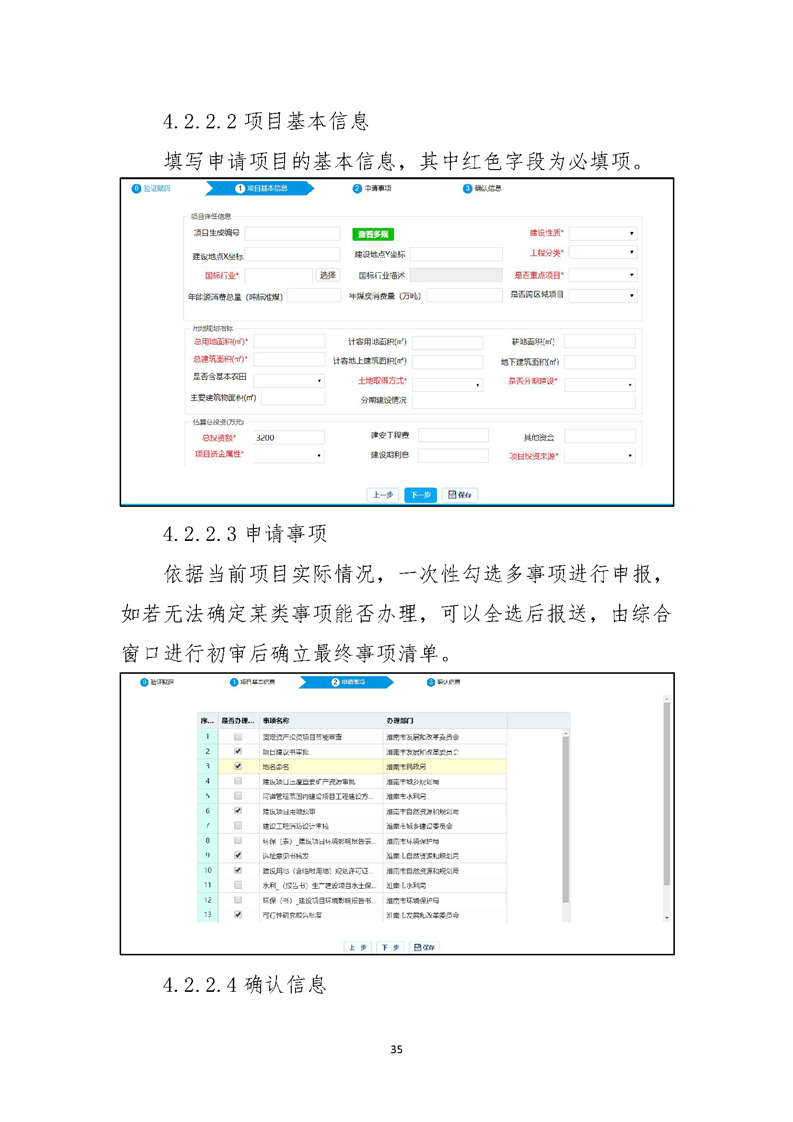Tick the checkbox in item row 1

click(x=238, y=736)
